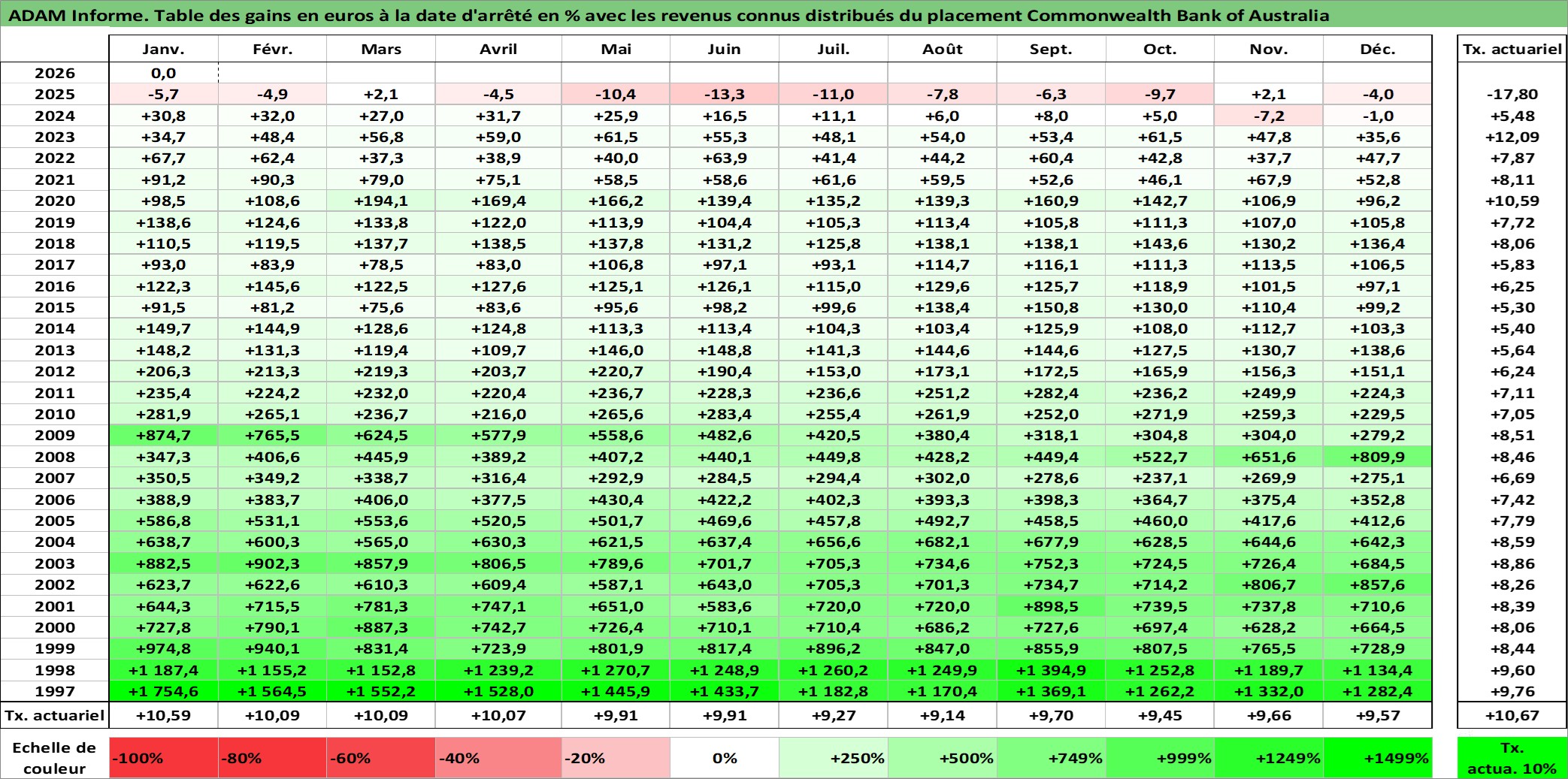1568x779 pixels.
Task: Click the 'Avril' column header
Action: coord(498,49)
